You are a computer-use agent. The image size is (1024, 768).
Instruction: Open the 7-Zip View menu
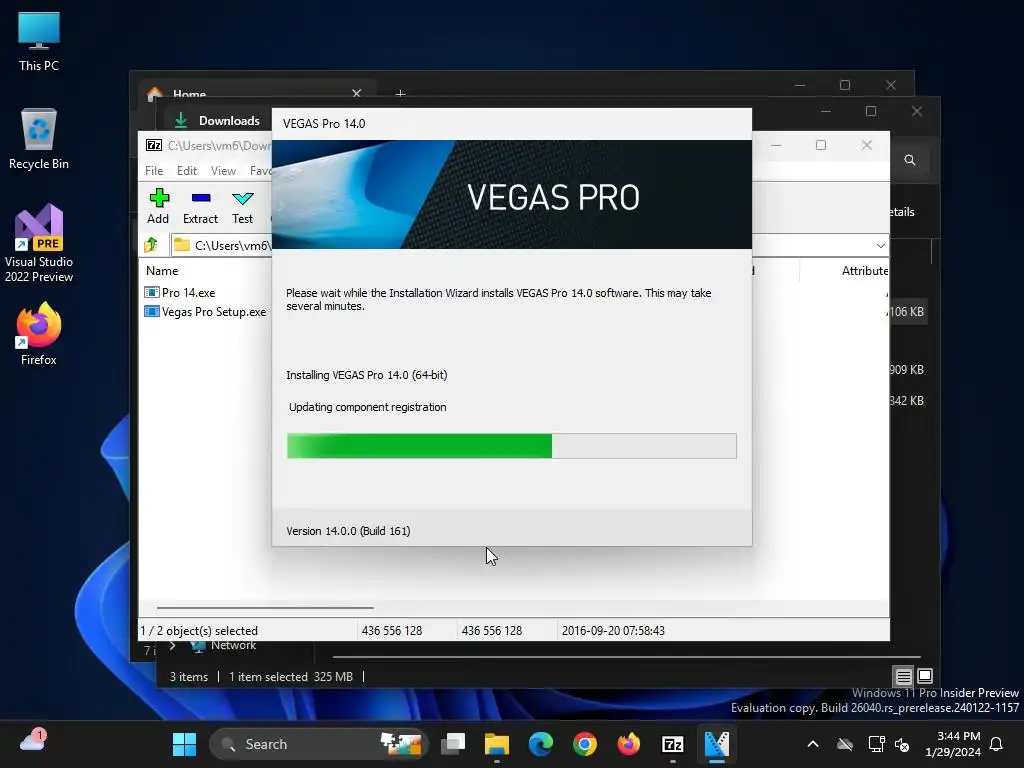tap(223, 170)
